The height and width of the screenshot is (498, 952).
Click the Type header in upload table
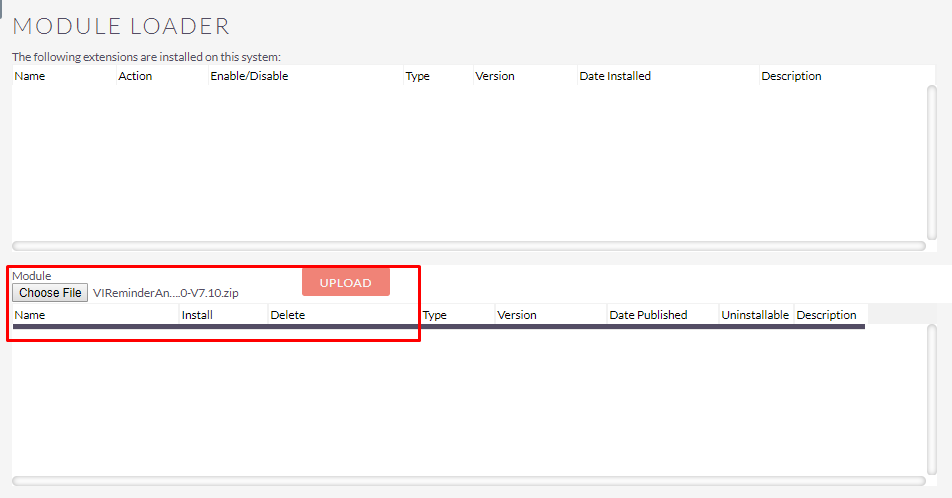pyautogui.click(x=435, y=315)
